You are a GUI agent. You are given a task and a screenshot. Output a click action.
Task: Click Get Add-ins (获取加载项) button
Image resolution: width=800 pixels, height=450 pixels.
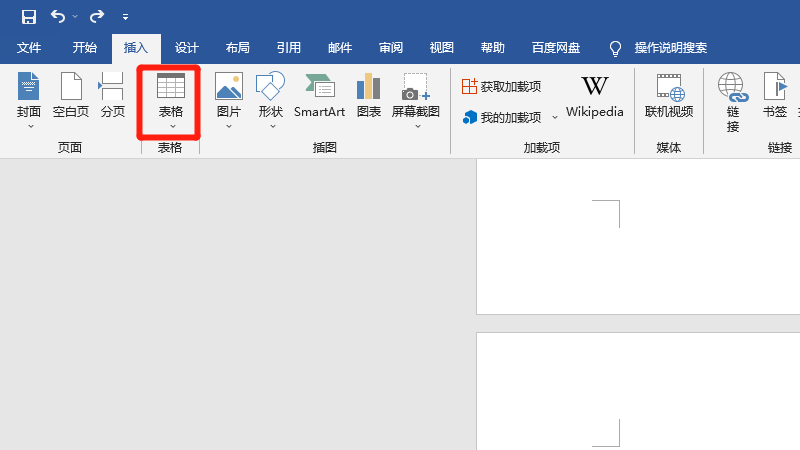pos(501,86)
